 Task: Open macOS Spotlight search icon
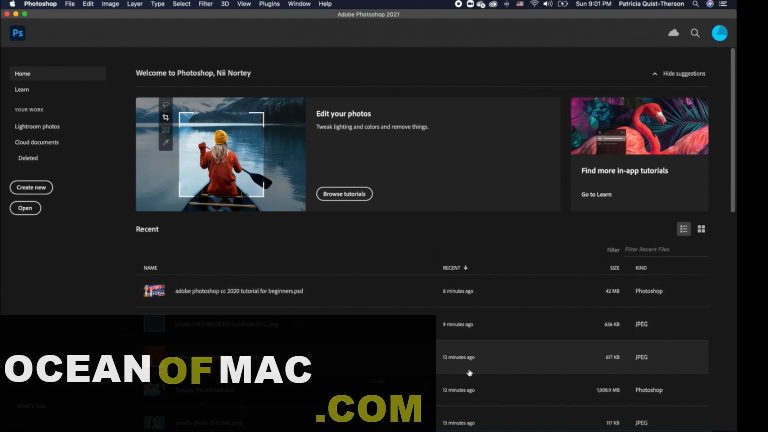pyautogui.click(x=696, y=4)
